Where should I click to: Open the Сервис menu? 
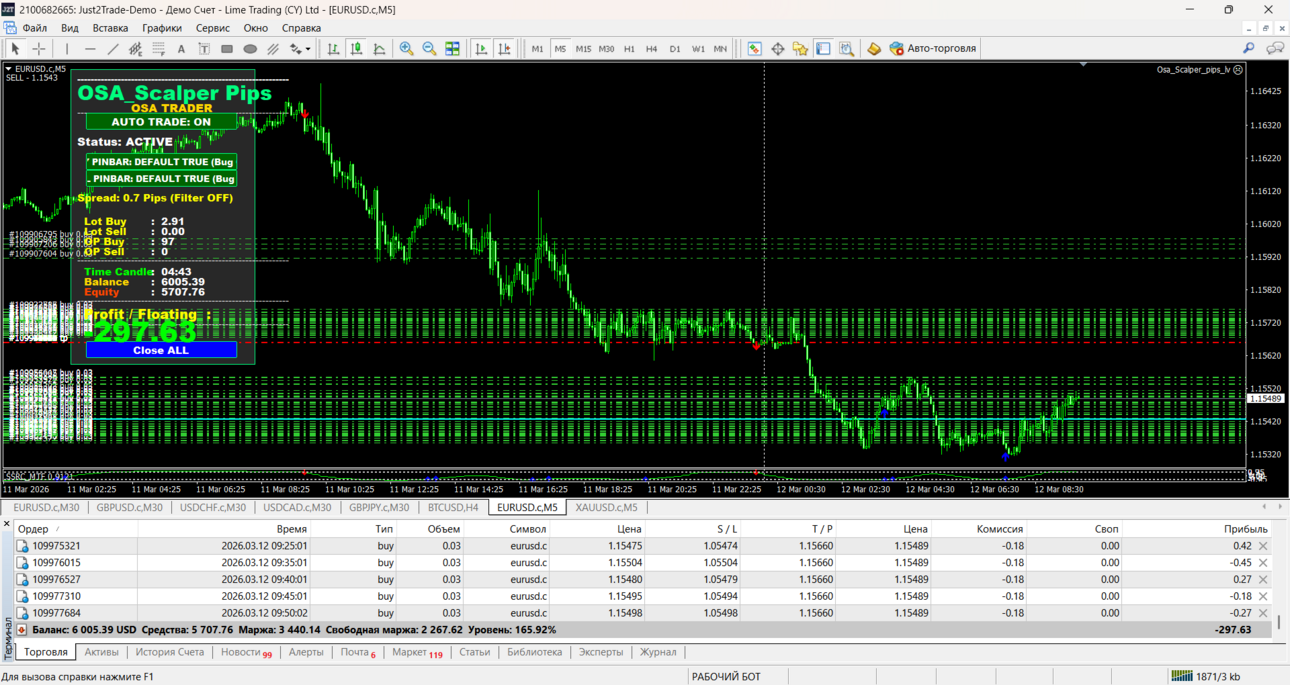click(x=212, y=28)
